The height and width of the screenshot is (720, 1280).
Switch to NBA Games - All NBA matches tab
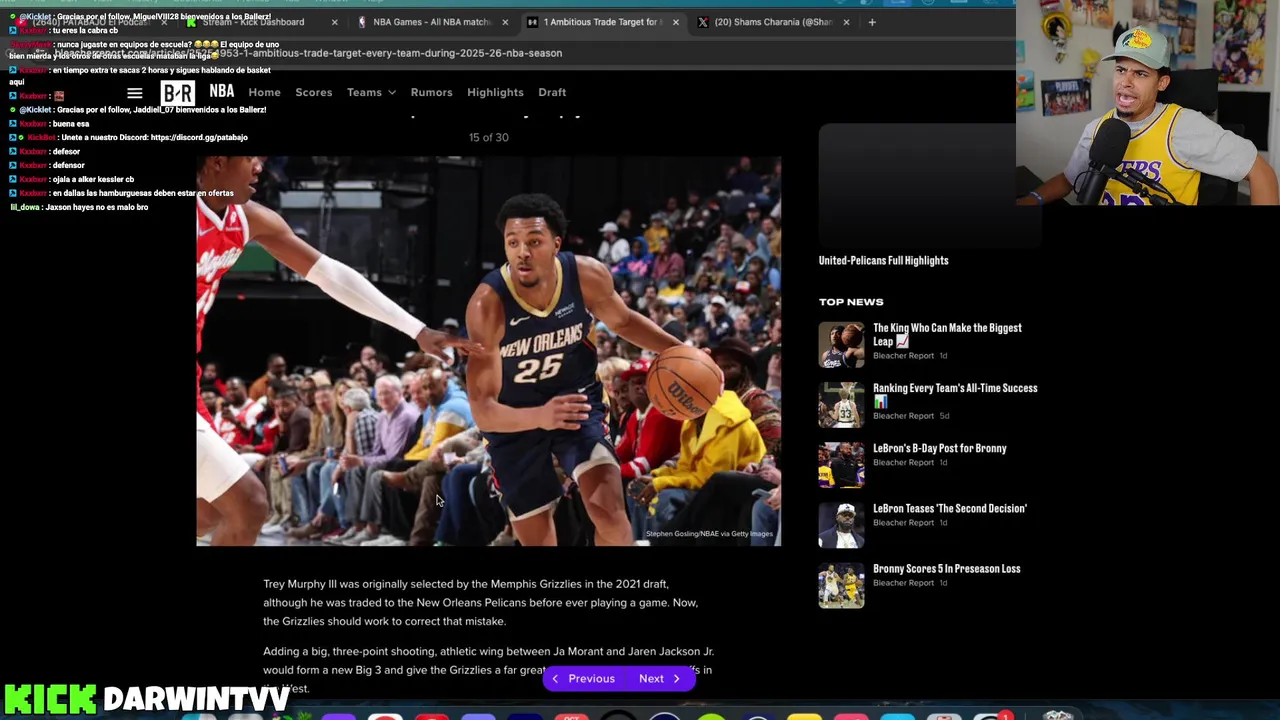tap(431, 22)
